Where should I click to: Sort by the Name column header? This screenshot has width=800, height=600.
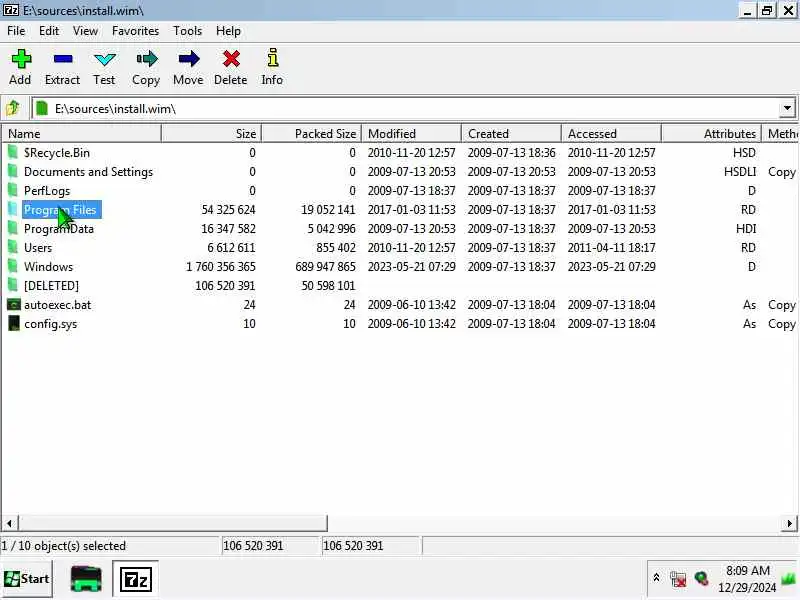(x=81, y=134)
